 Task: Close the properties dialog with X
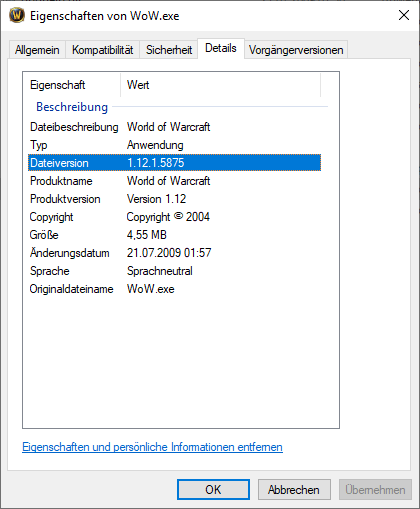point(404,15)
